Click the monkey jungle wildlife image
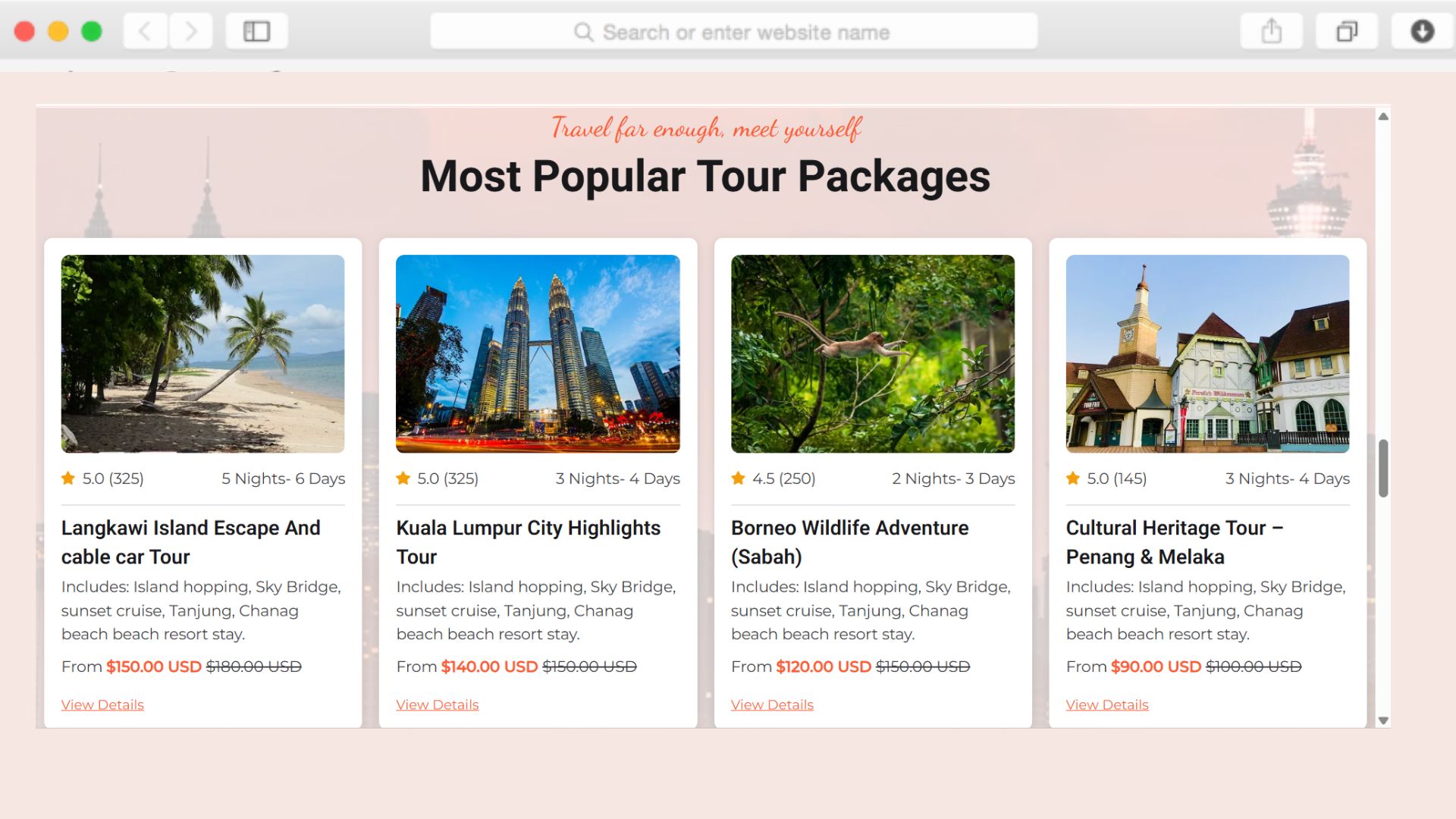Viewport: 1456px width, 819px height. (872, 353)
